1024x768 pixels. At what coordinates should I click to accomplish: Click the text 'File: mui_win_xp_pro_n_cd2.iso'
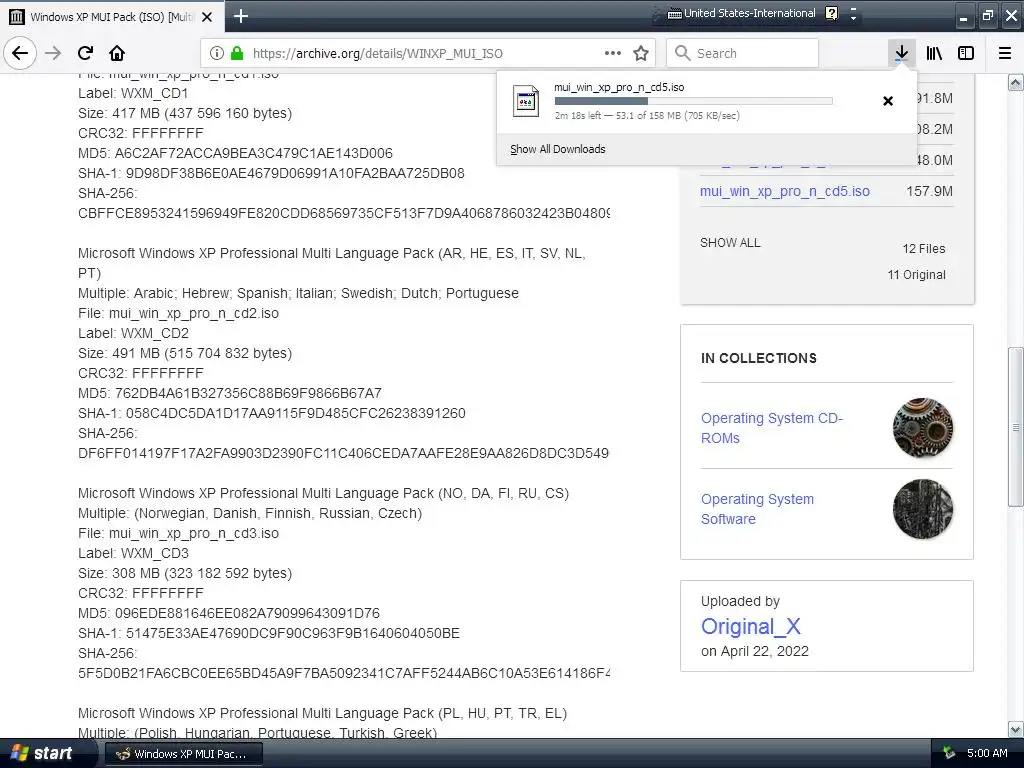[x=178, y=313]
